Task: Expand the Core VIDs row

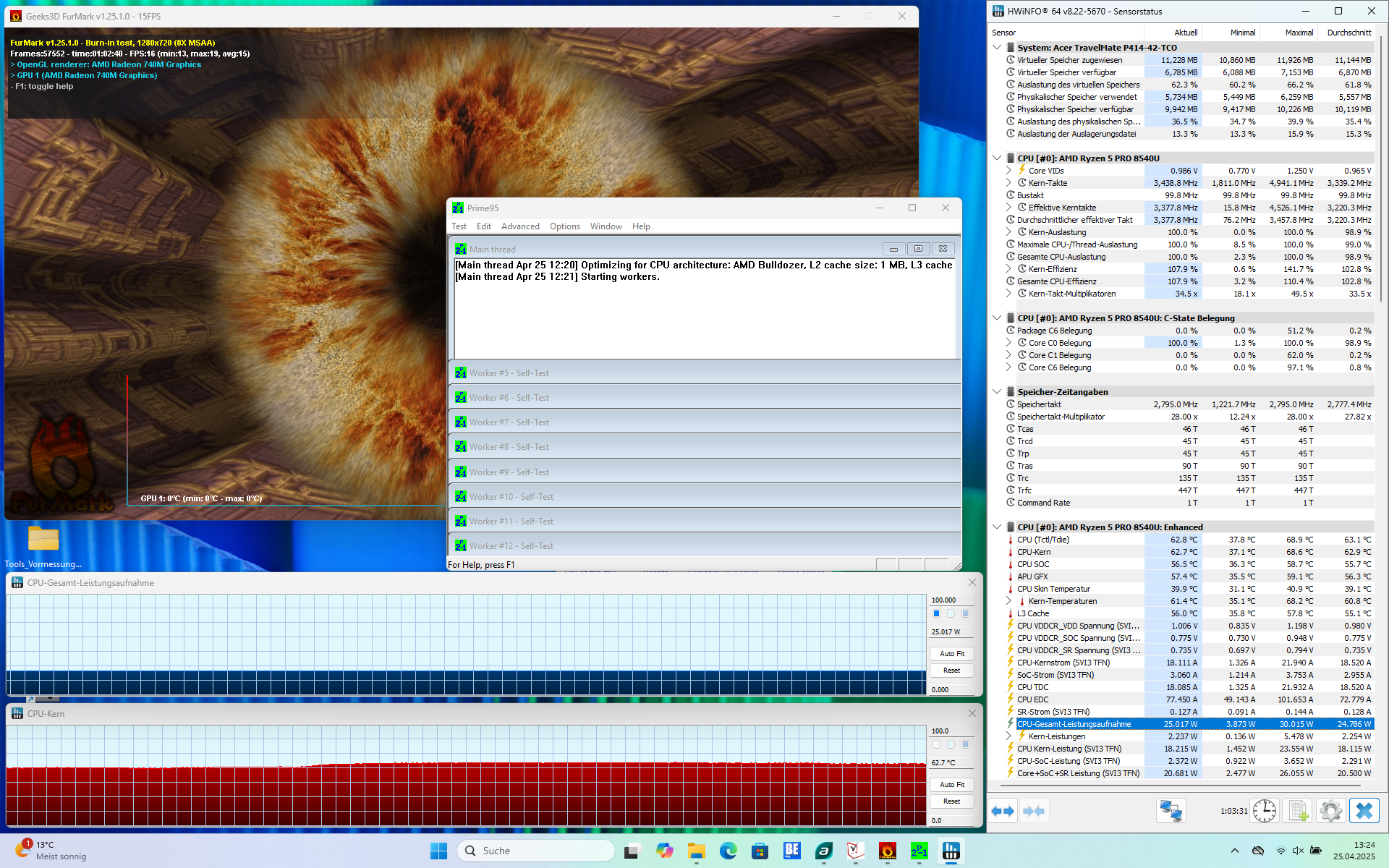Action: [x=1008, y=171]
